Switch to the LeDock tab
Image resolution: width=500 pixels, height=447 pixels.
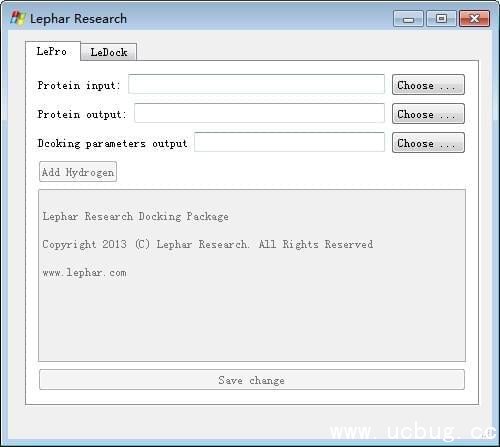109,52
